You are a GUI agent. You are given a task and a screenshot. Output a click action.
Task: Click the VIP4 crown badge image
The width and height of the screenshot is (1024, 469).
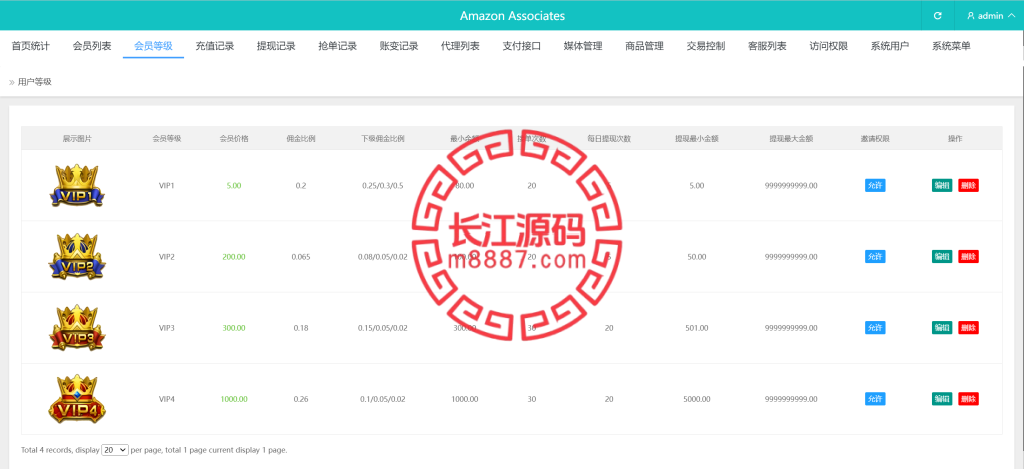click(x=77, y=398)
